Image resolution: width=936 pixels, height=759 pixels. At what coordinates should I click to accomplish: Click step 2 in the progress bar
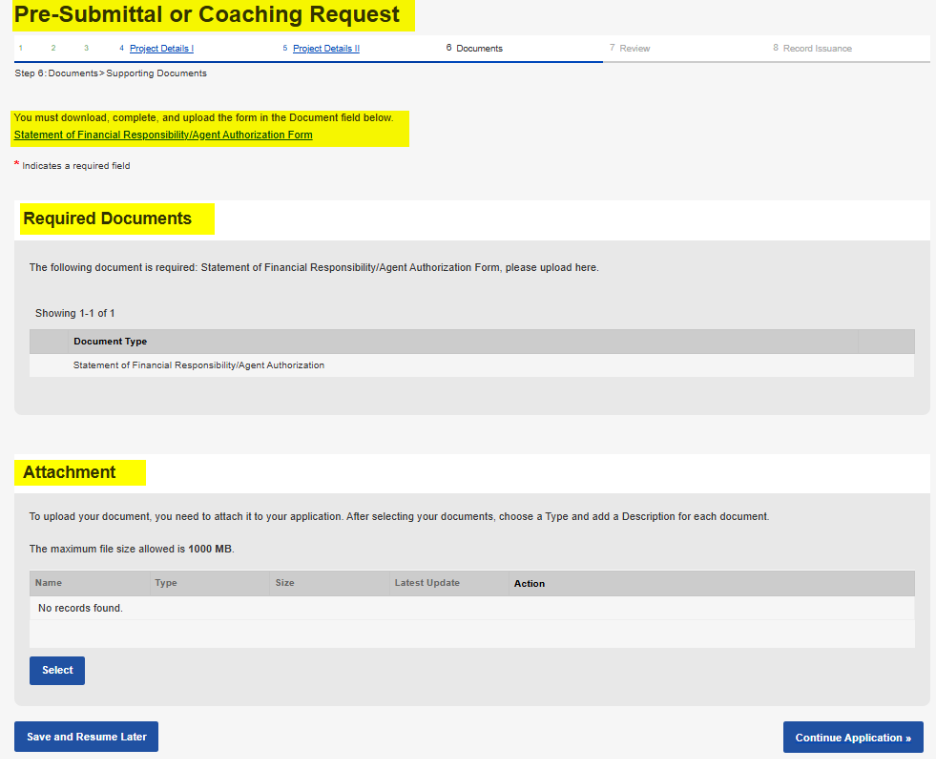pyautogui.click(x=53, y=47)
